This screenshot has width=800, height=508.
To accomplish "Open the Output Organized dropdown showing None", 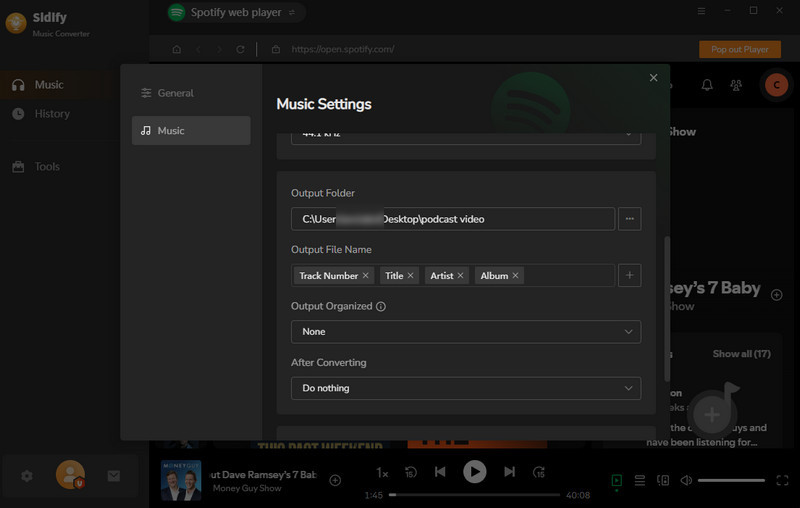I will [466, 332].
